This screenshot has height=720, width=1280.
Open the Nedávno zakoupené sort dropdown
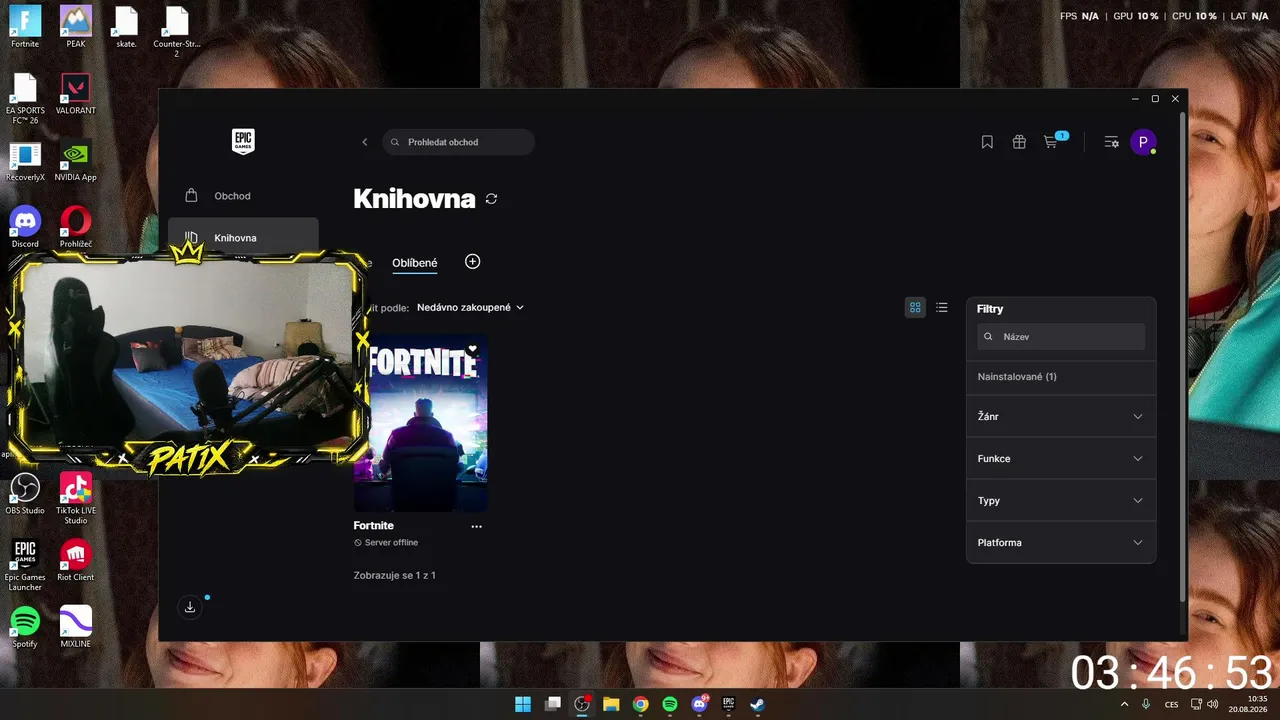pos(471,308)
